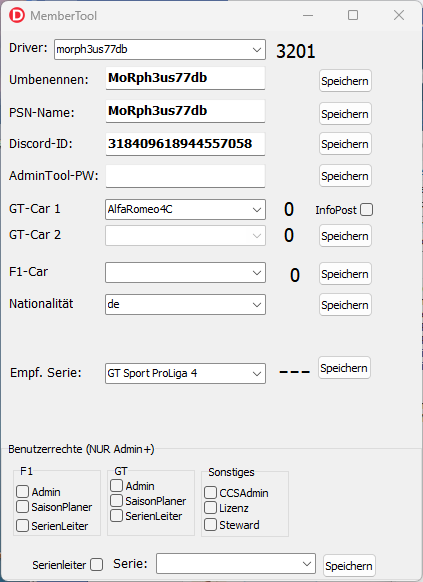Expand the GT-Car 1 AlfaRomeo4C dropdown
This screenshot has width=423, height=582.
tap(185, 209)
